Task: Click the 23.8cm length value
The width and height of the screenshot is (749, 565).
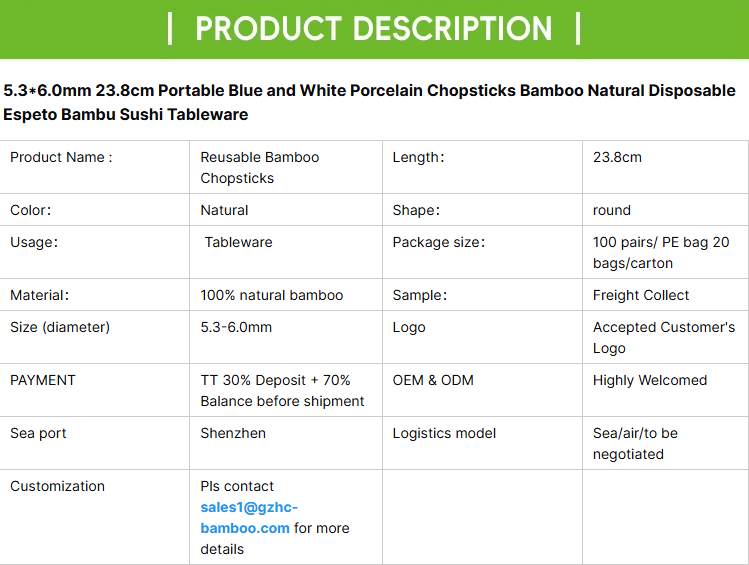Action: [x=617, y=157]
